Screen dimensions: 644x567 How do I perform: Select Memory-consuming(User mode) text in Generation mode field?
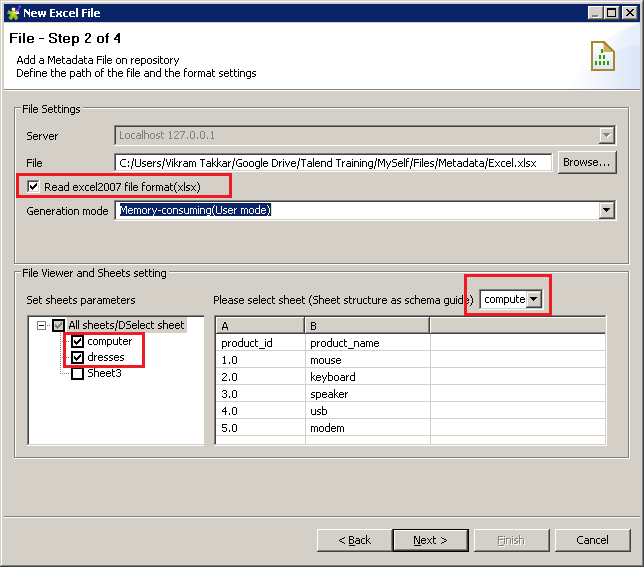pyautogui.click(x=196, y=210)
